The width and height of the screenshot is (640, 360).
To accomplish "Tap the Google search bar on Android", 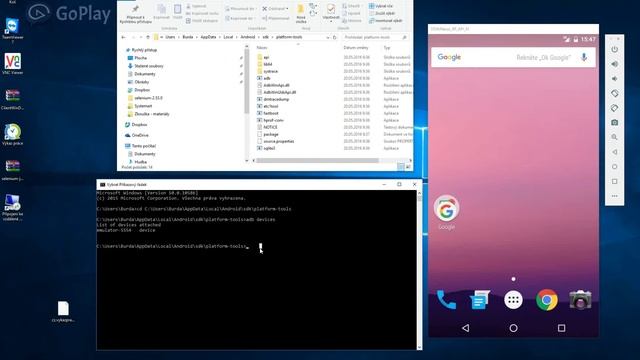I will (513, 57).
